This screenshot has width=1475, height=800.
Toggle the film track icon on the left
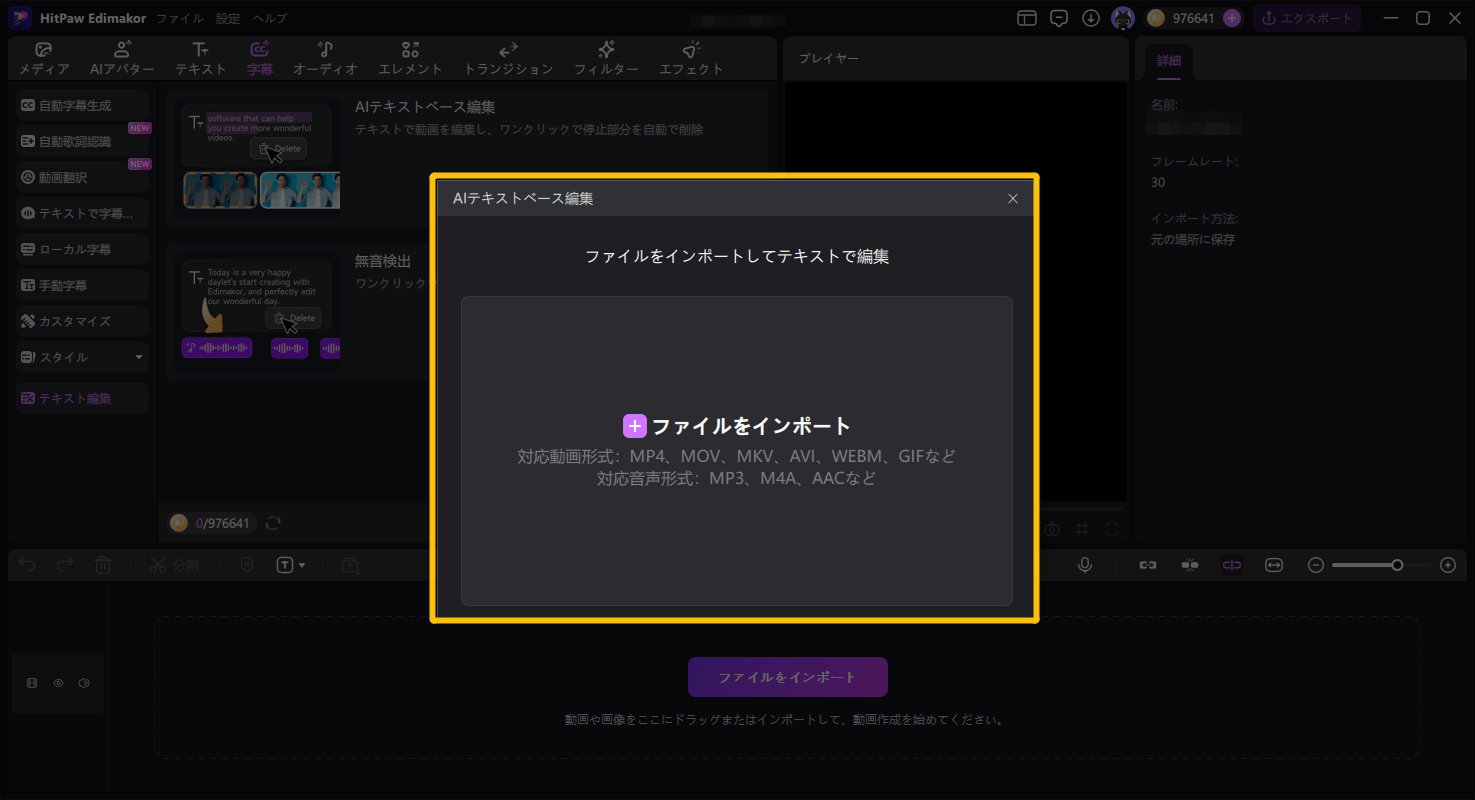click(31, 683)
